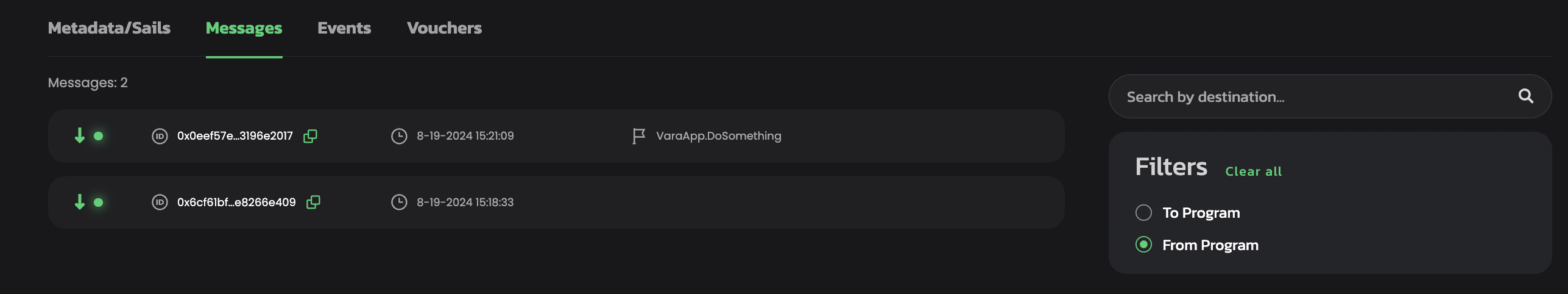Click the flag icon next to VaraApp.DoSomething
1568x294 pixels.
(x=638, y=136)
